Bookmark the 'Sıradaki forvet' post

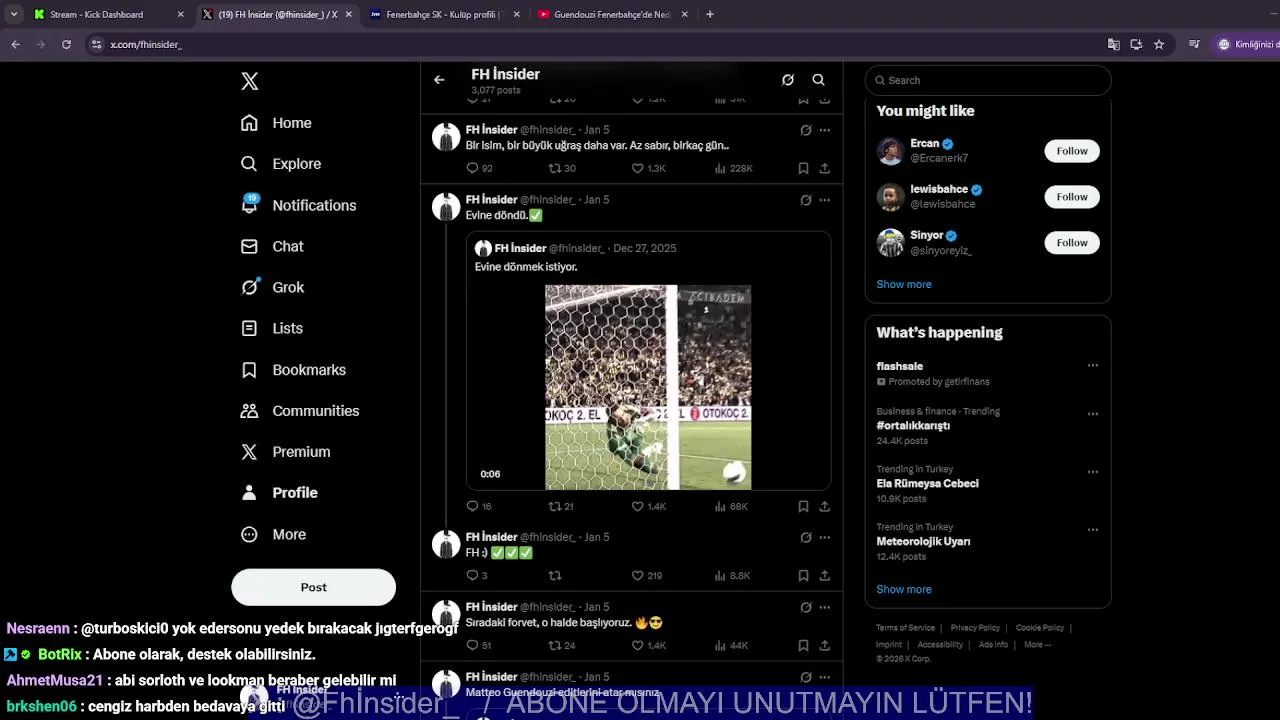[803, 646]
